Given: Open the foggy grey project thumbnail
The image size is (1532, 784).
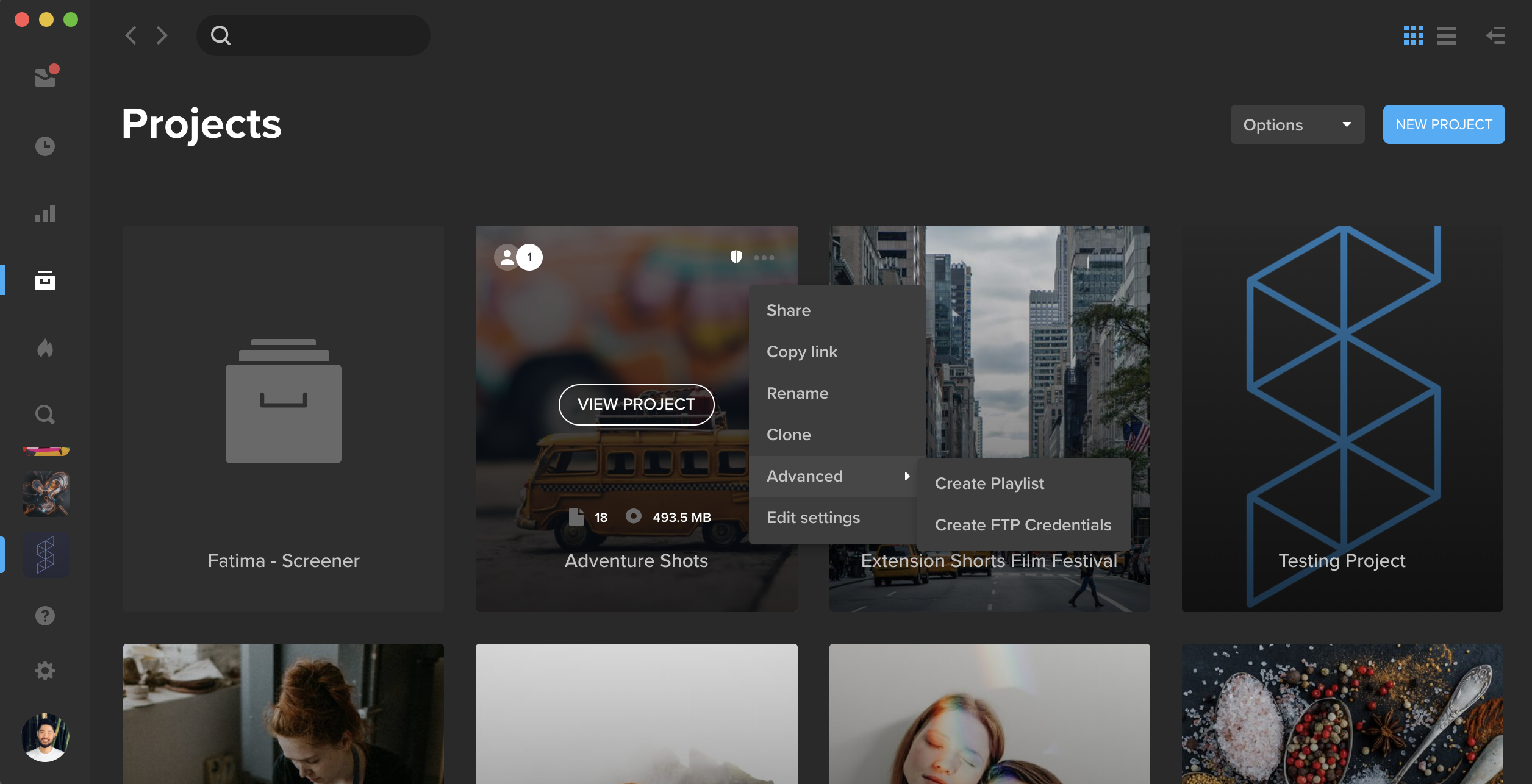Looking at the screenshot, I should pyautogui.click(x=636, y=713).
